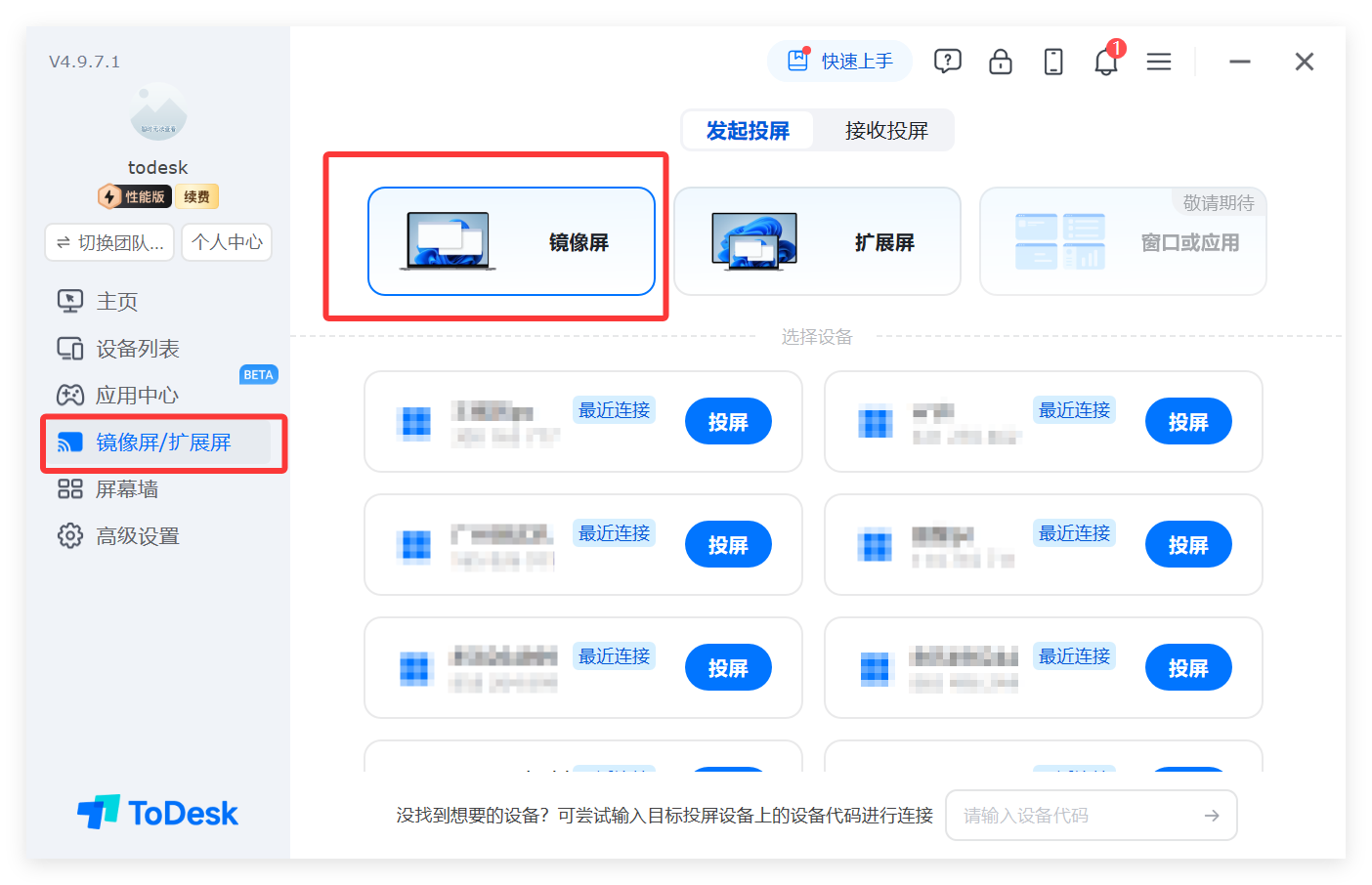Open 个人中心 personal center
Image resolution: width=1372 pixels, height=885 pixels.
tap(227, 242)
